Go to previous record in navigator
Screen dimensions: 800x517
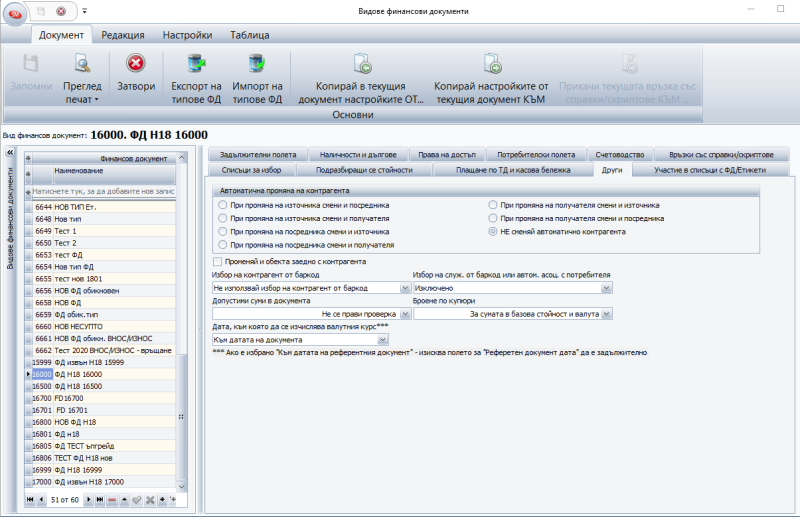coord(41,500)
